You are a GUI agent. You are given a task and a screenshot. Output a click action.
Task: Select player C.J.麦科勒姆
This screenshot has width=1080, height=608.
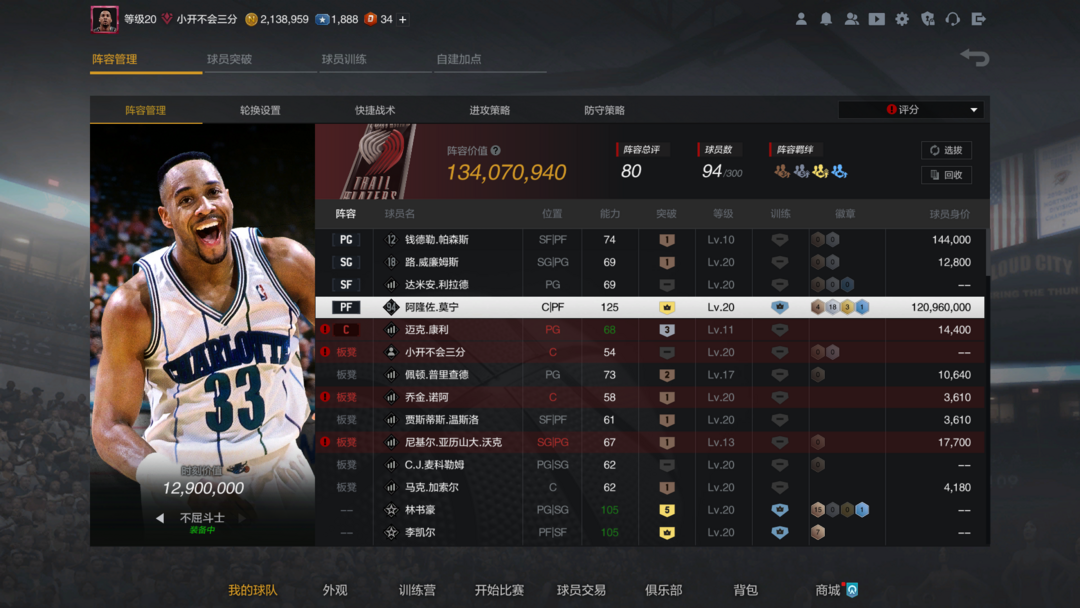435,465
